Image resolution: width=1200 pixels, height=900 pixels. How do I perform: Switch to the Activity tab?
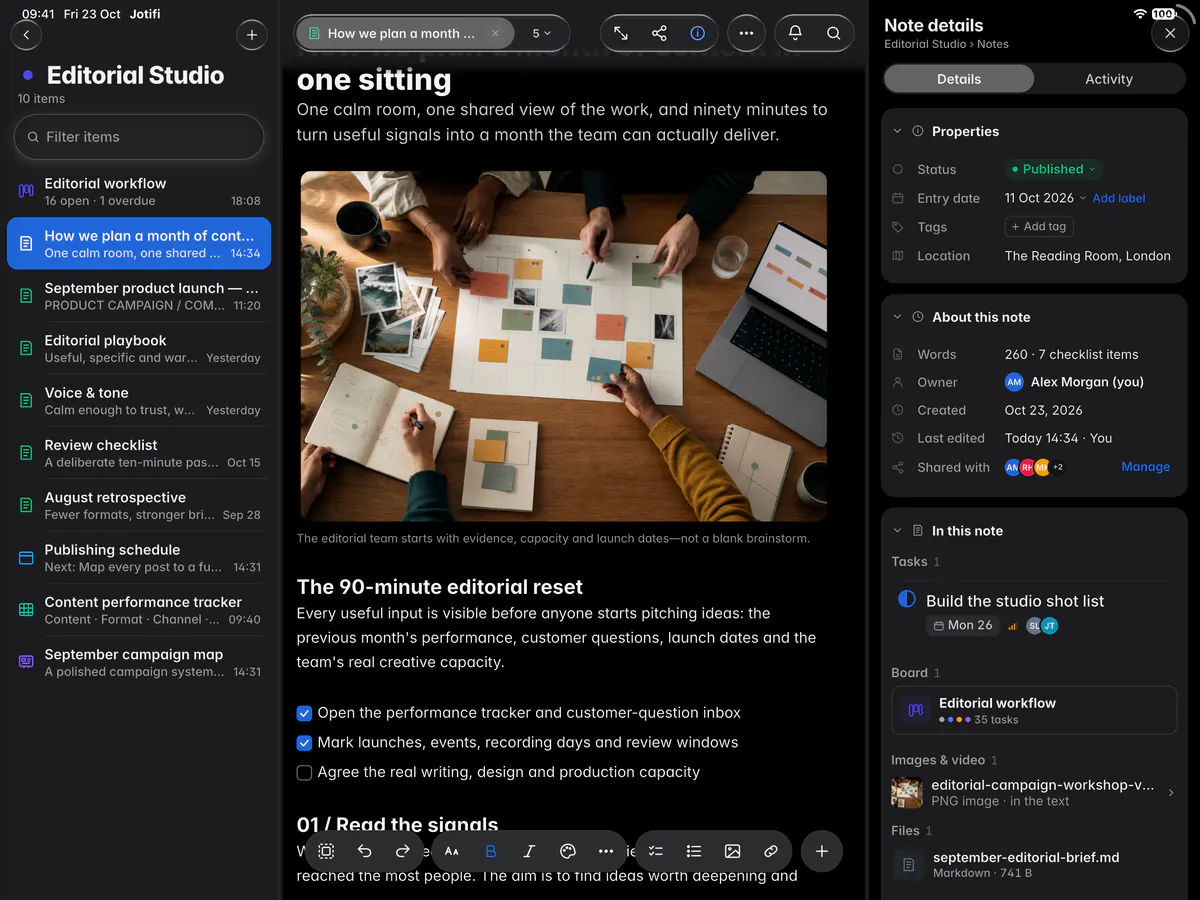coord(1109,79)
